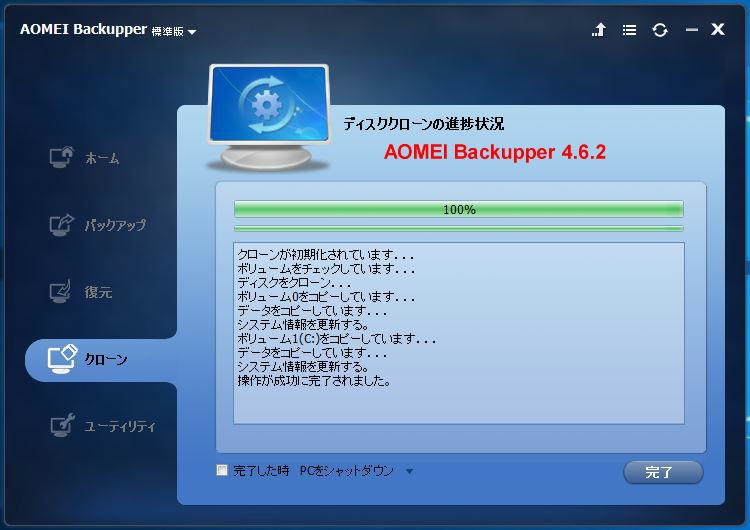Select PCをシャットダウン combo box text
This screenshot has height=530, width=750.
(346, 471)
